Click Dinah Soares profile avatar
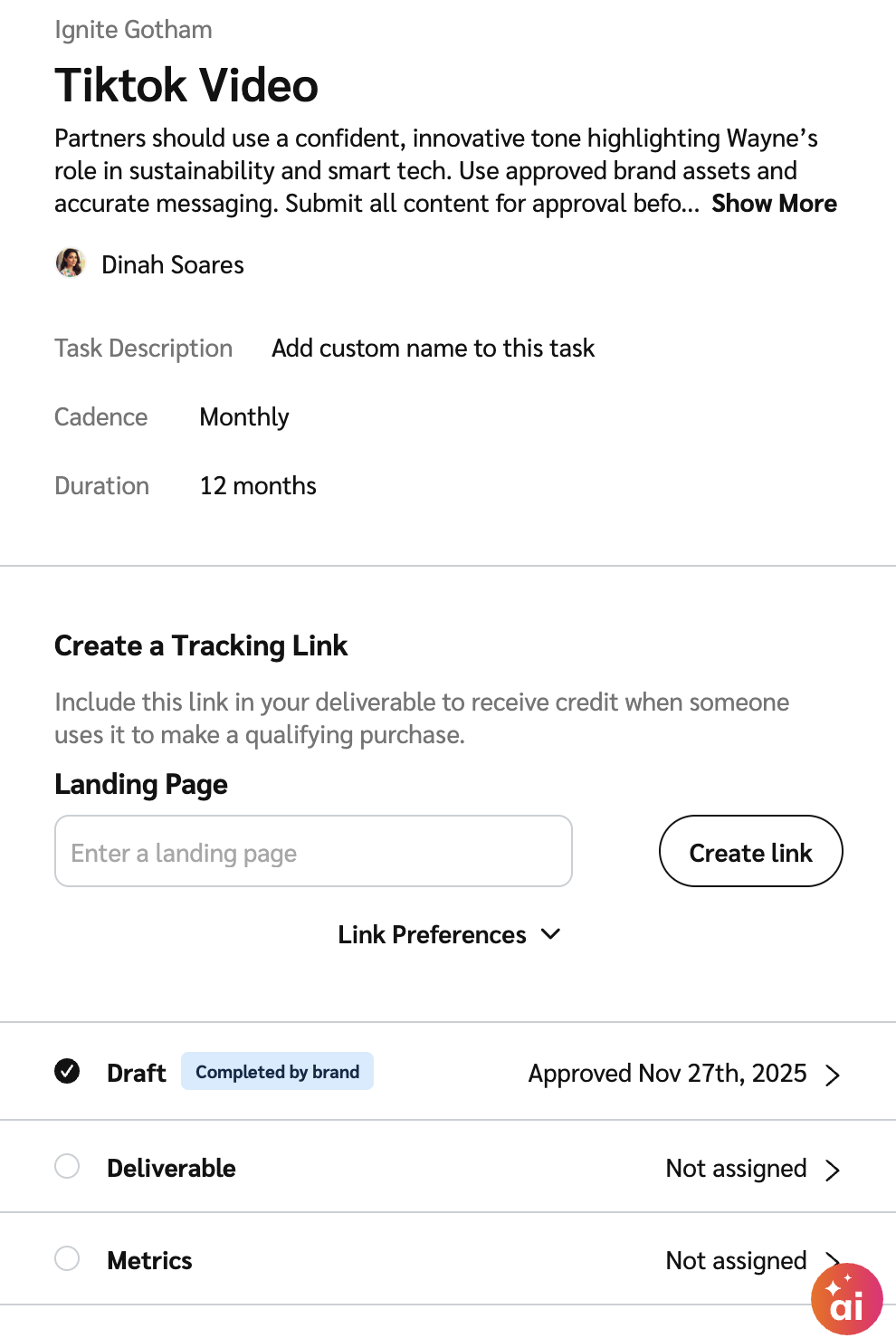Screen dimensions: 896x1338 (x=71, y=263)
